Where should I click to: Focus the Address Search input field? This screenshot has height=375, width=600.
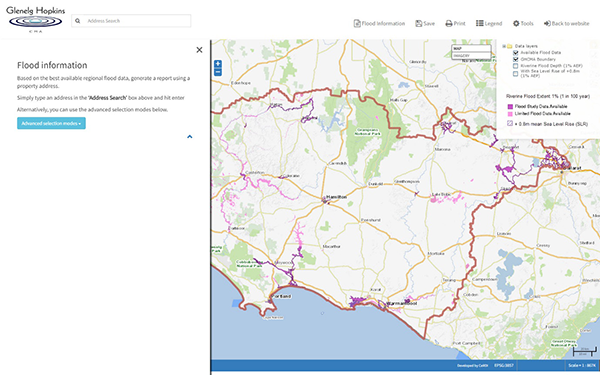pyautogui.click(x=131, y=21)
